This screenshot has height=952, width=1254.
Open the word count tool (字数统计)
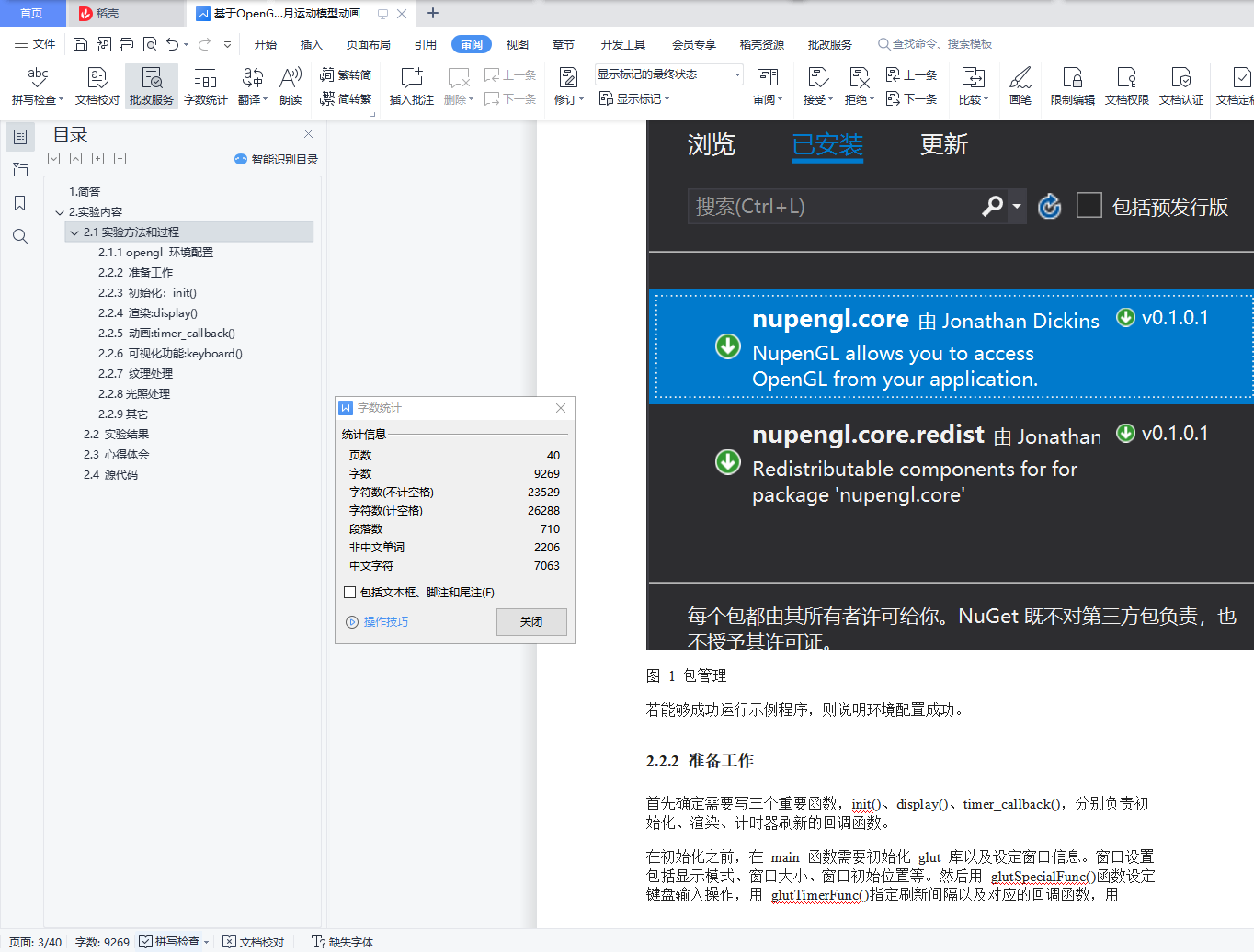pyautogui.click(x=205, y=86)
